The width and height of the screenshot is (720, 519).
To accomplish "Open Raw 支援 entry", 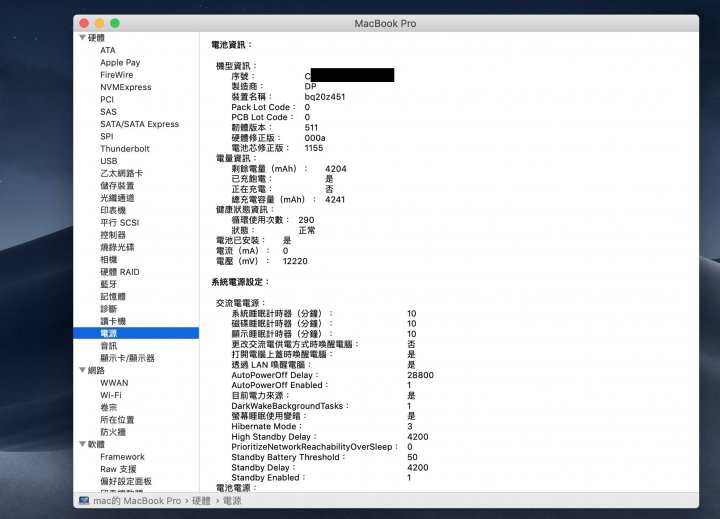I will click(x=118, y=469).
